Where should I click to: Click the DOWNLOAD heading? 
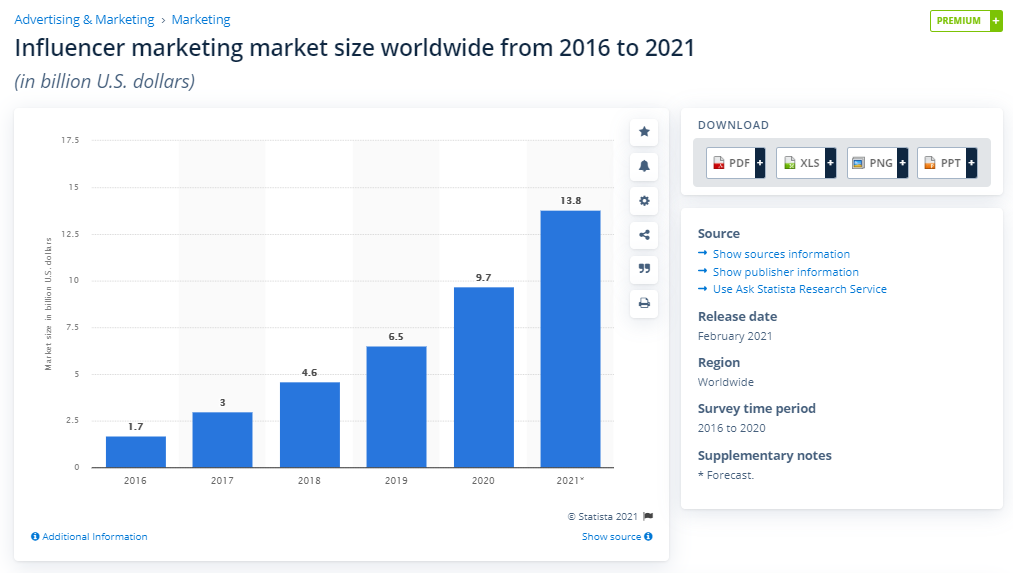point(733,125)
